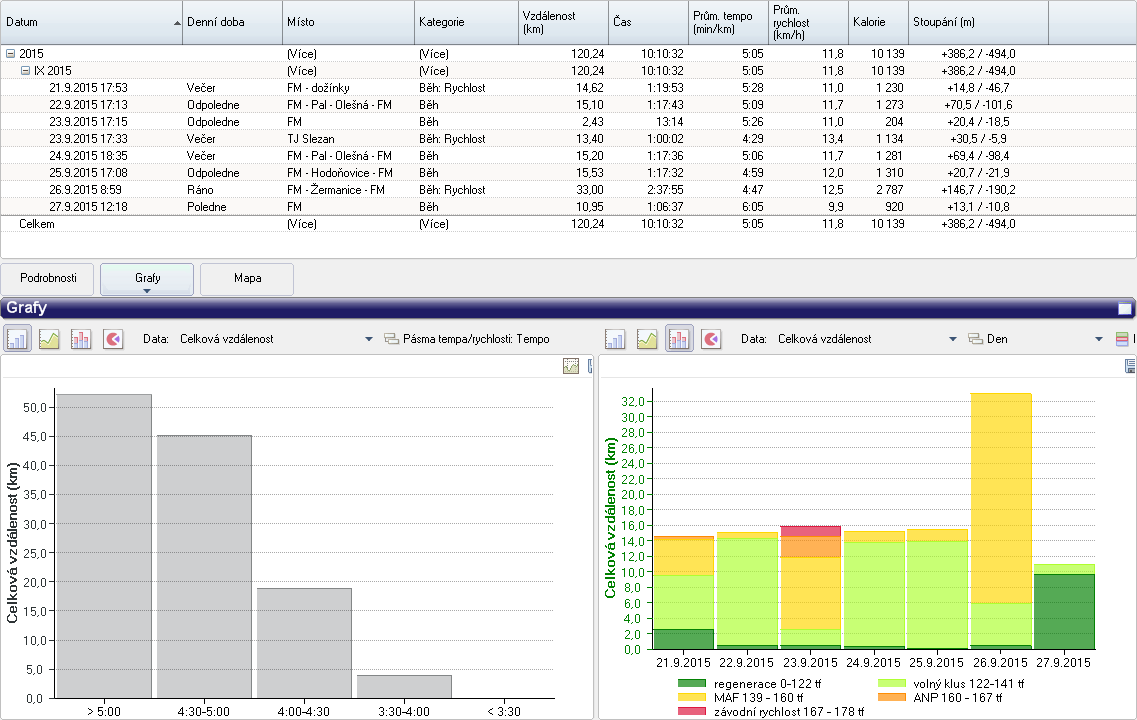Open the Den grouping dropdown arrow
This screenshot has width=1137, height=720.
coord(1099,339)
